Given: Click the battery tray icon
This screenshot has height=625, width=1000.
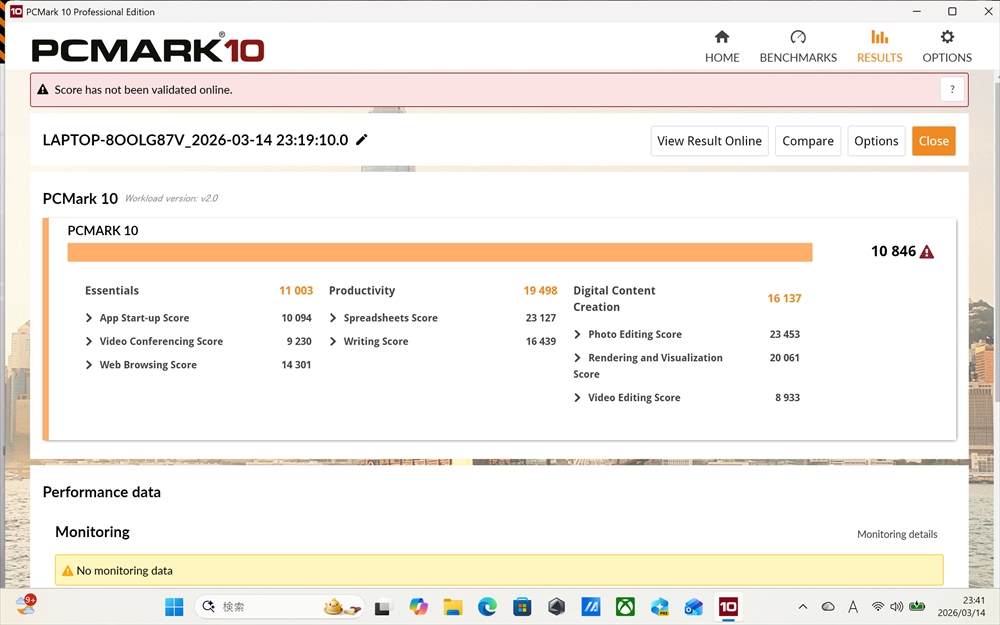Looking at the screenshot, I should tap(917, 607).
